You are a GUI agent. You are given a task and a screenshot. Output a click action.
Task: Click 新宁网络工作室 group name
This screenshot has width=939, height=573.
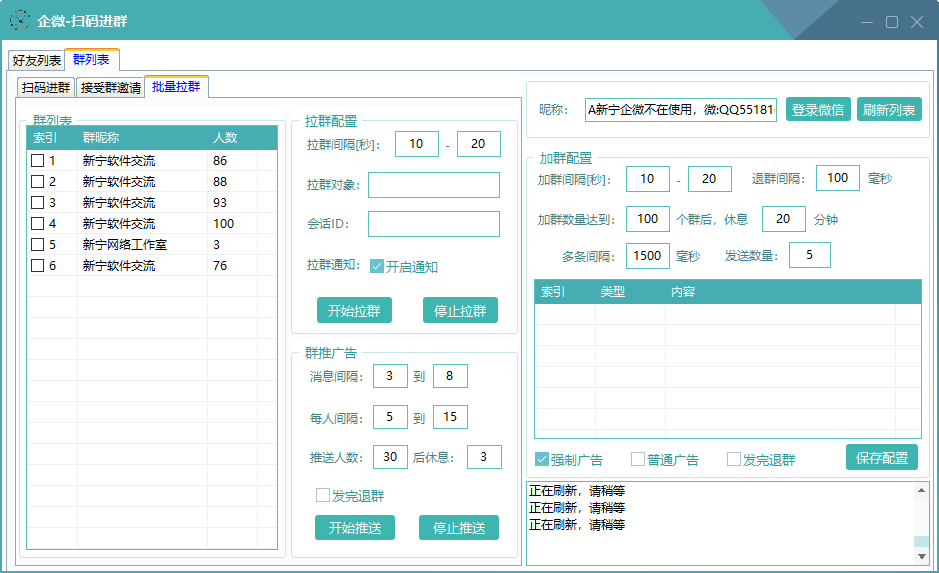(x=125, y=244)
